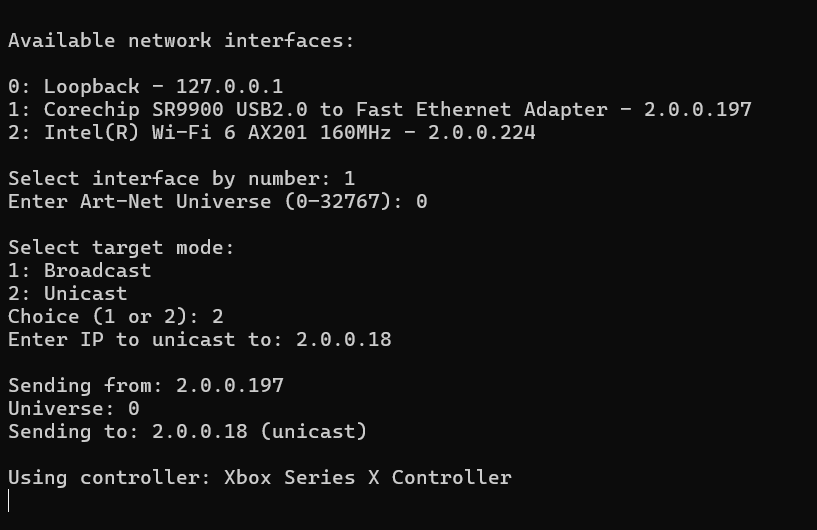This screenshot has width=817, height=530.
Task: Click the Corechip SR9900 Ethernet Adapter line
Action: [380, 109]
